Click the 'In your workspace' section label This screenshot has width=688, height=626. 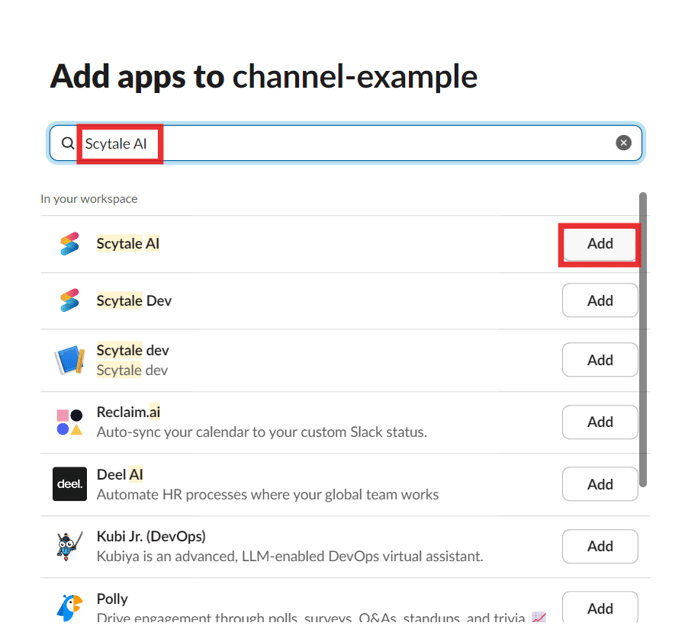click(89, 199)
